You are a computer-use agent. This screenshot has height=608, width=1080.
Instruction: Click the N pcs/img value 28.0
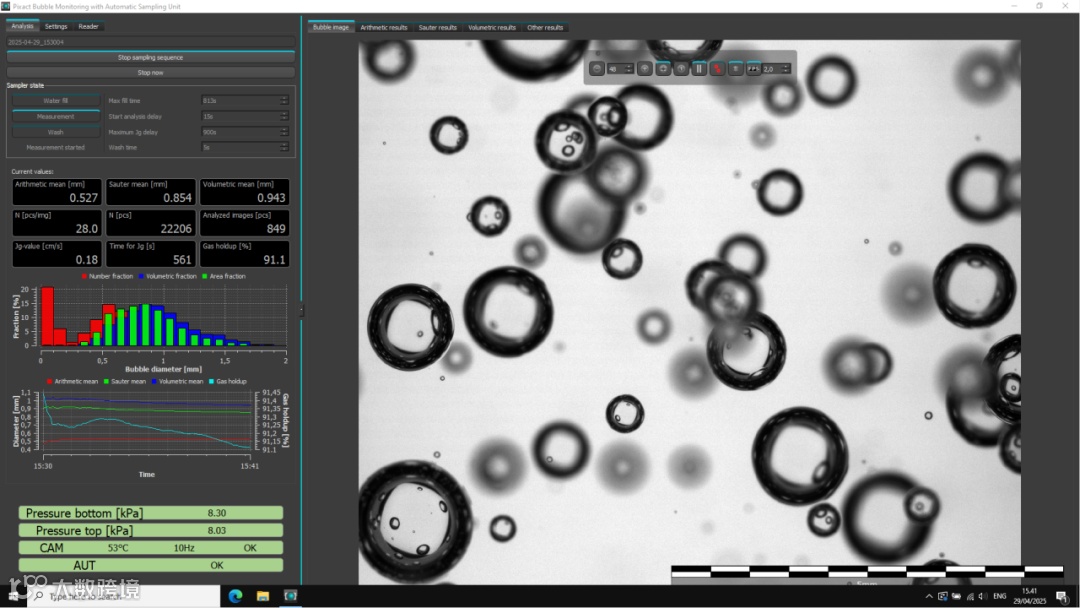pos(87,229)
